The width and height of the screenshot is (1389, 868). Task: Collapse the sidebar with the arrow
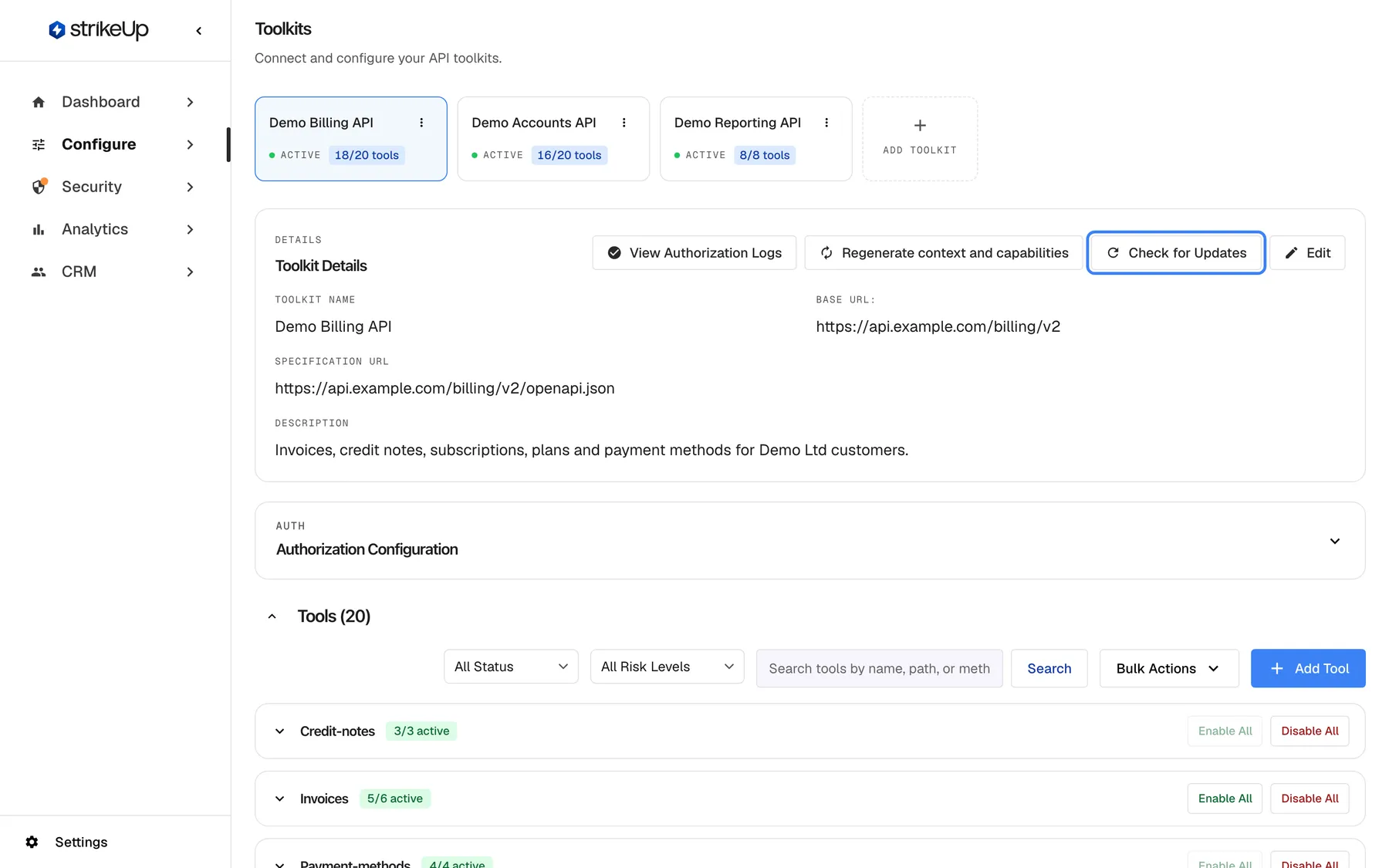pyautogui.click(x=199, y=31)
